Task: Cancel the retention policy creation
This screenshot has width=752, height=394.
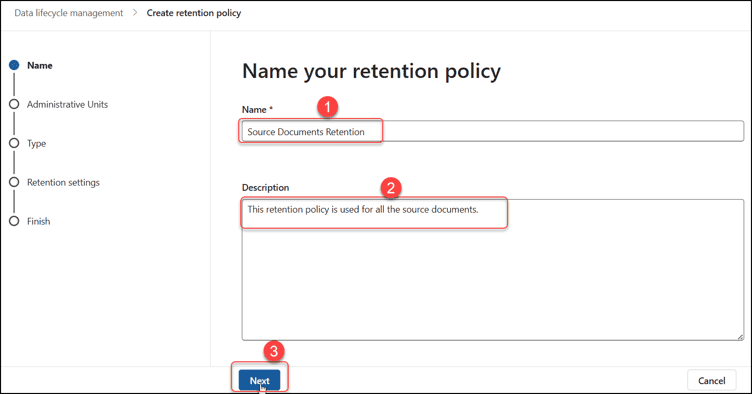Action: [712, 381]
